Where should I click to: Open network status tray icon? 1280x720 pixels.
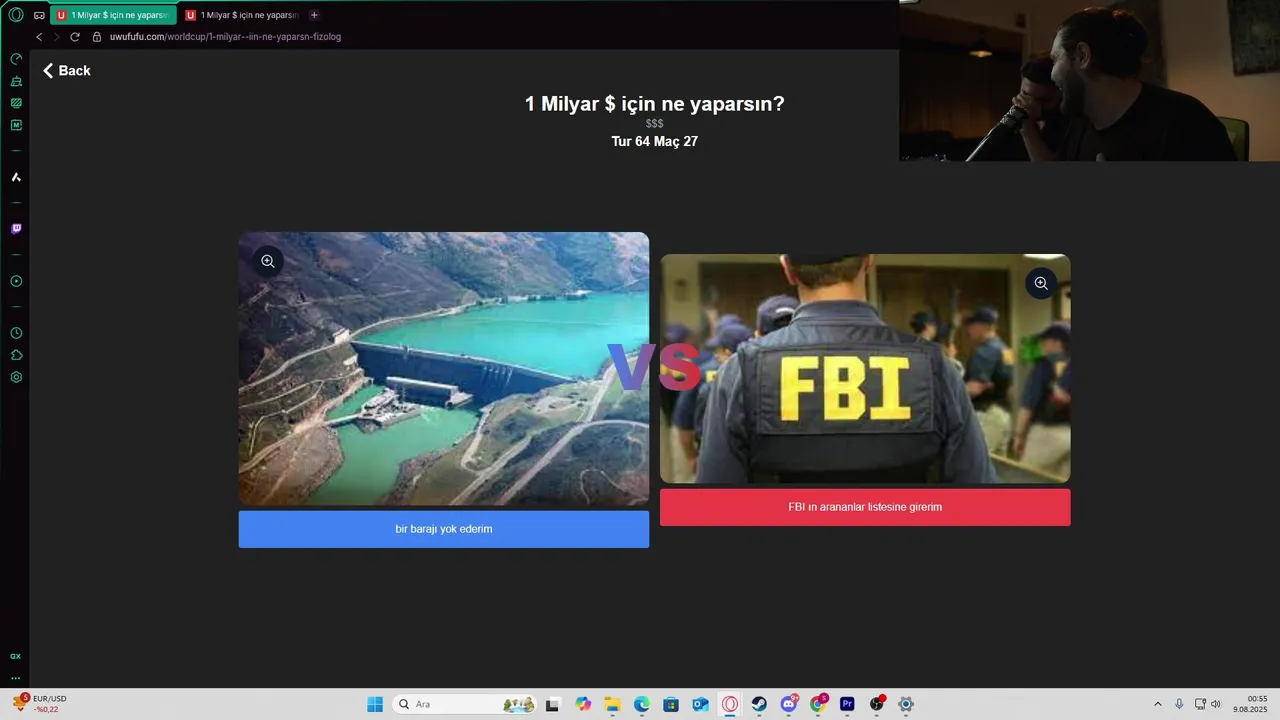(x=1200, y=704)
